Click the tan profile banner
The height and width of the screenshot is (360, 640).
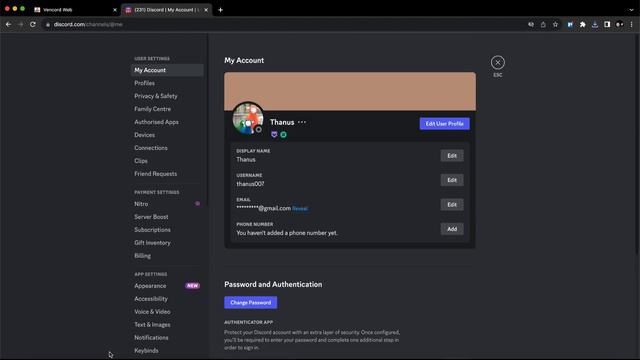[x=350, y=91]
